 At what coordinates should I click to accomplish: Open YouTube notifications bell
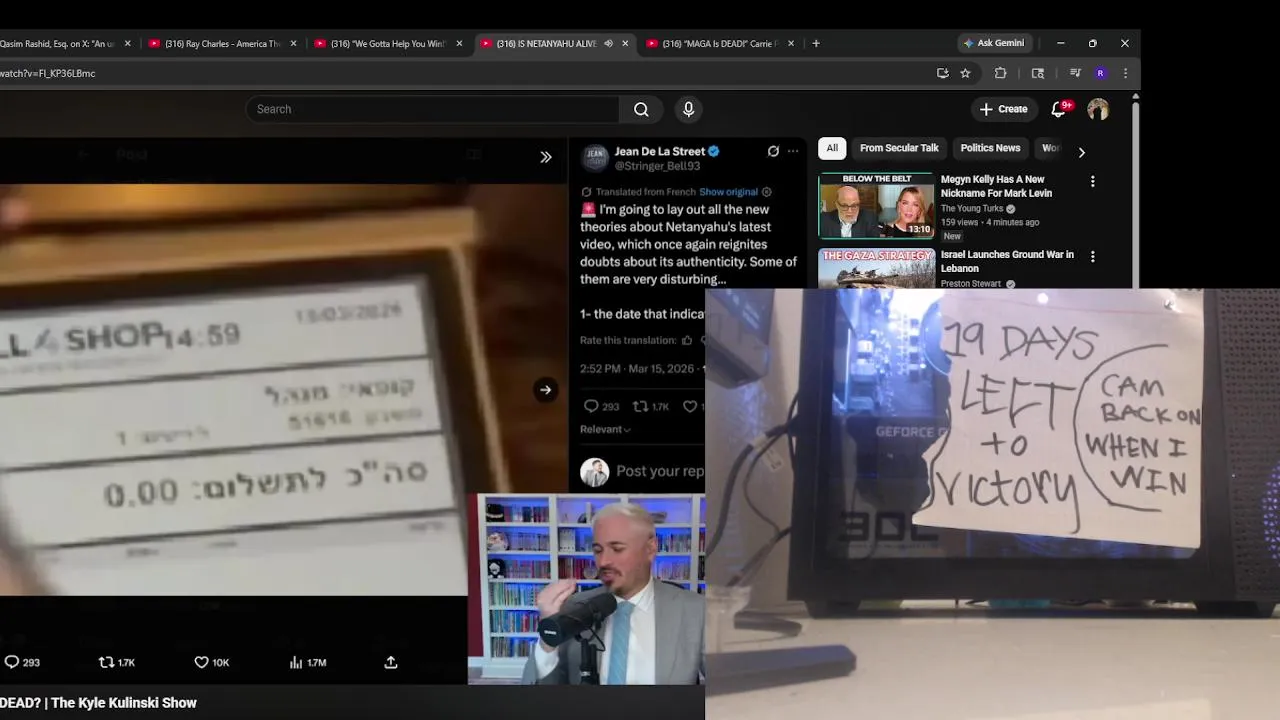coord(1059,109)
